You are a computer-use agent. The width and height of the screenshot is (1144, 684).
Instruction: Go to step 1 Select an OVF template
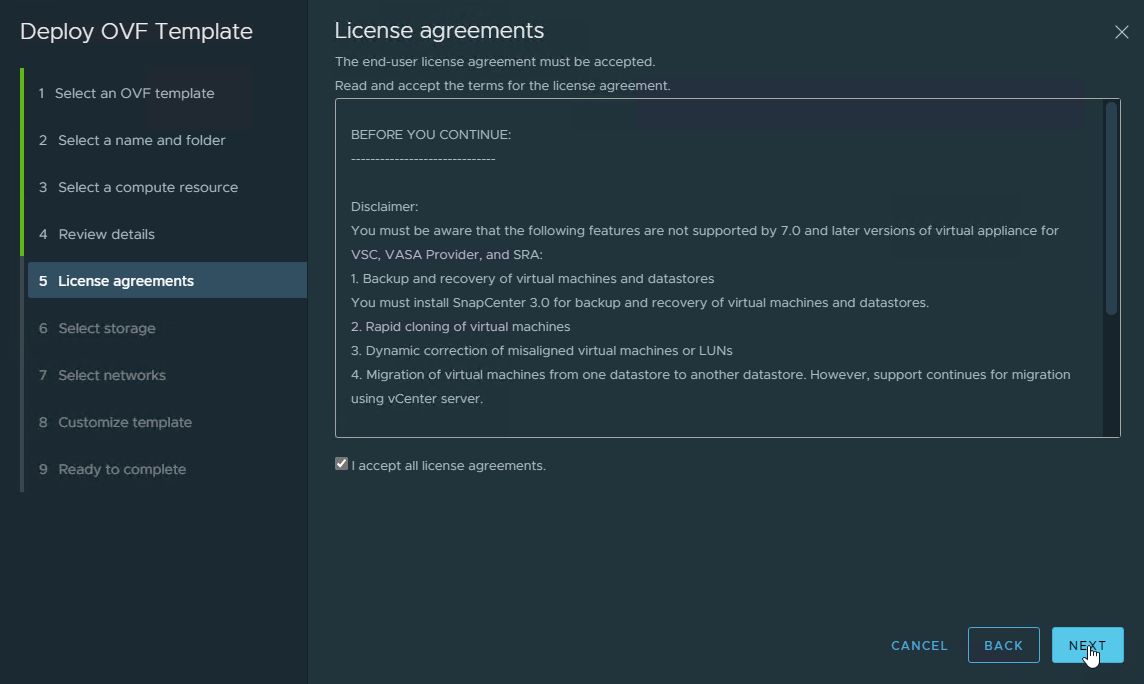pyautogui.click(x=134, y=93)
